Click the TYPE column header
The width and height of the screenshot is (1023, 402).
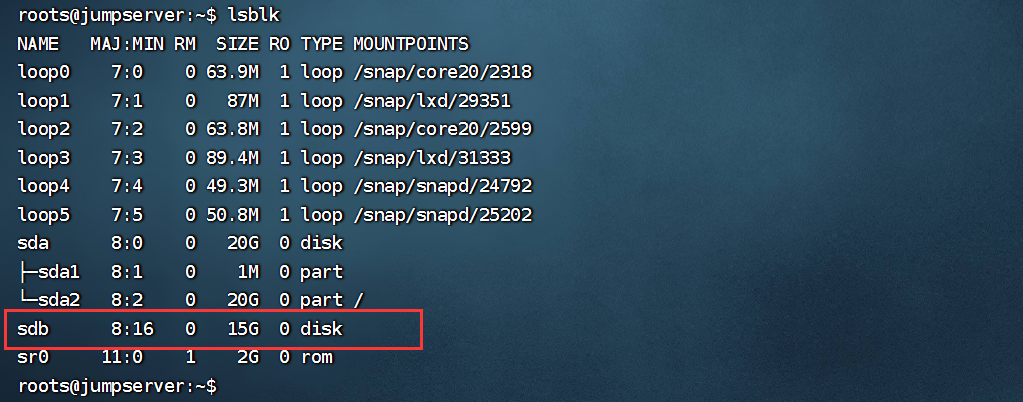coord(321,44)
